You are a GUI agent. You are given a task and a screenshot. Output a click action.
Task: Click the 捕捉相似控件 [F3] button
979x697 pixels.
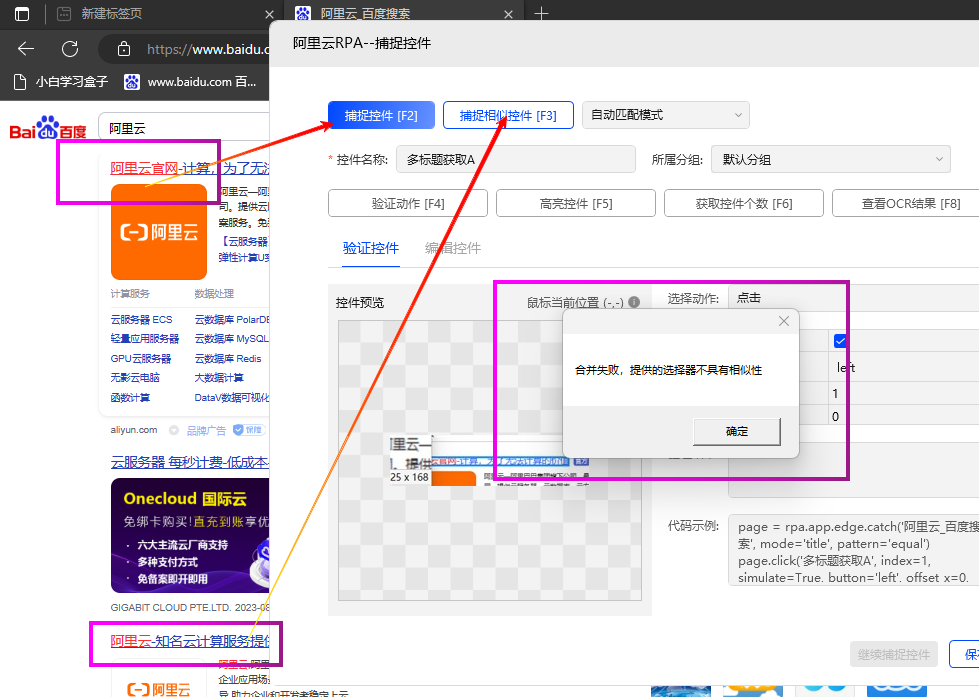coord(508,116)
